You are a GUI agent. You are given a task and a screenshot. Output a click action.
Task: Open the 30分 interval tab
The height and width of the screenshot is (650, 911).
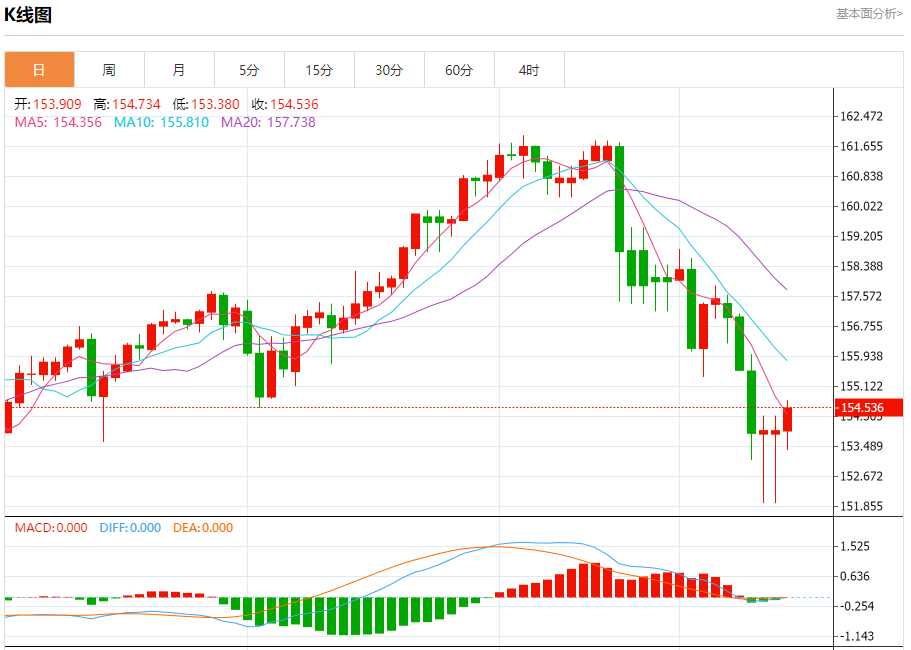pos(389,70)
